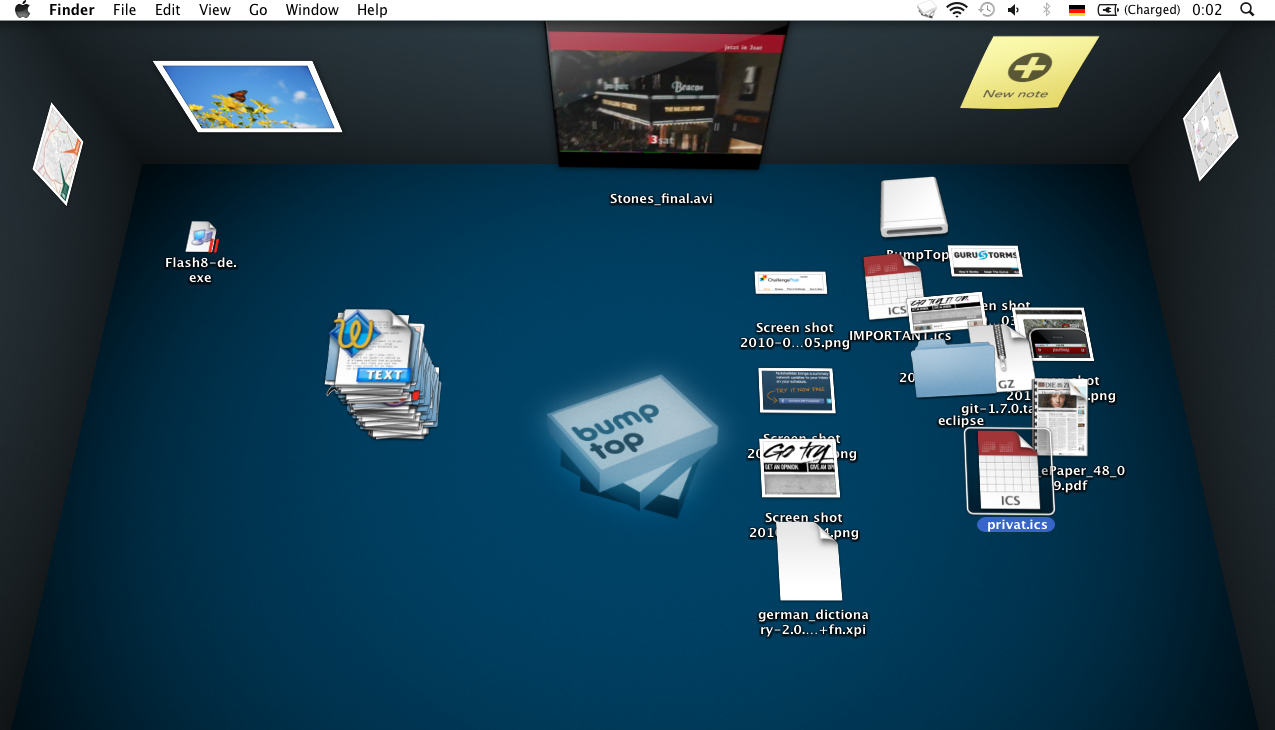The width and height of the screenshot is (1275, 730).
Task: Click the Stones_final.avi file name label
Action: (661, 199)
